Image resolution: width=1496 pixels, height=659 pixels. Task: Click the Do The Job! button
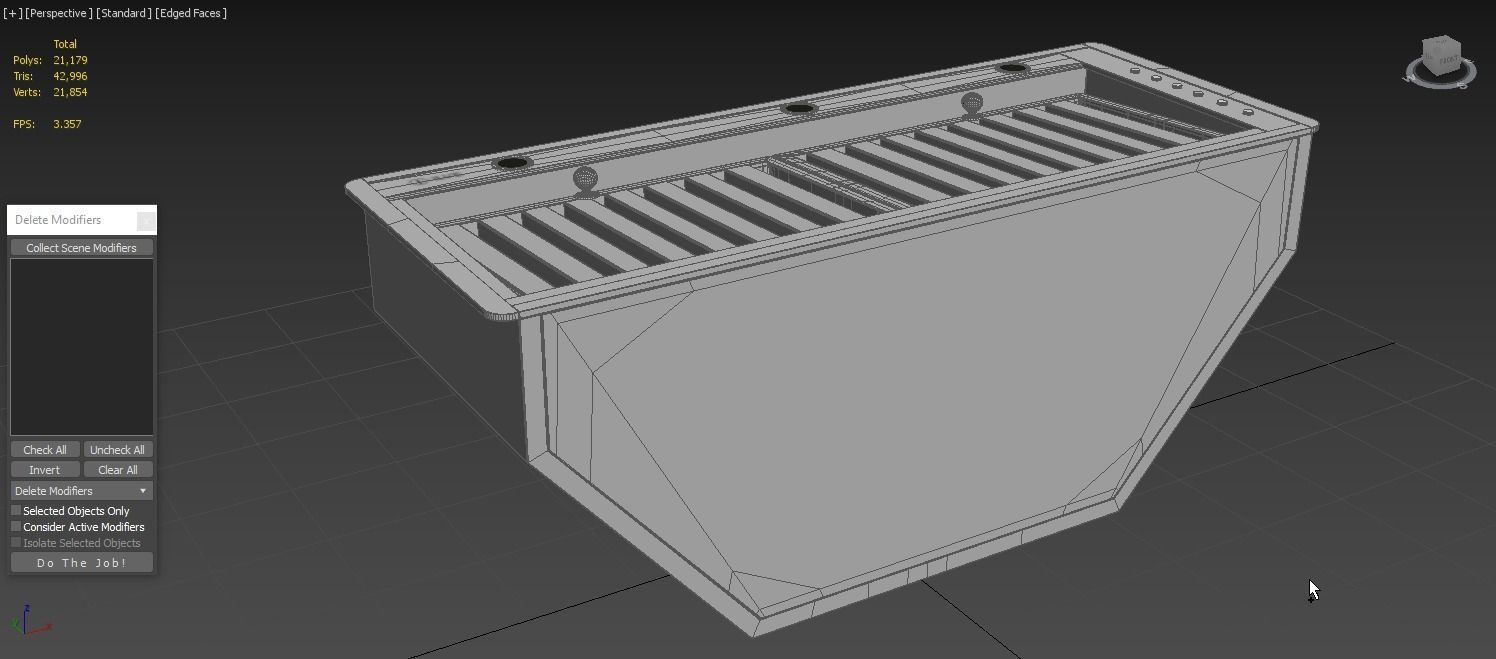tap(82, 563)
